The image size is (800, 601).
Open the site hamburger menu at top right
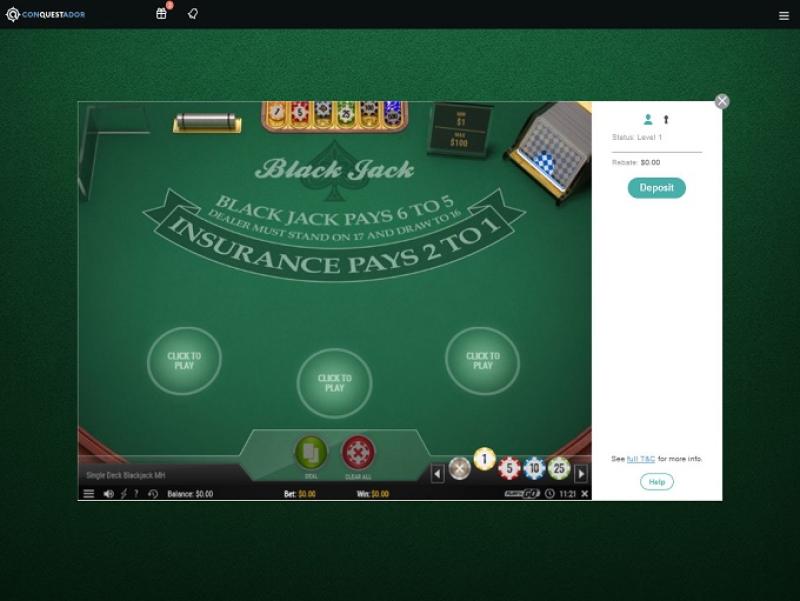[784, 15]
